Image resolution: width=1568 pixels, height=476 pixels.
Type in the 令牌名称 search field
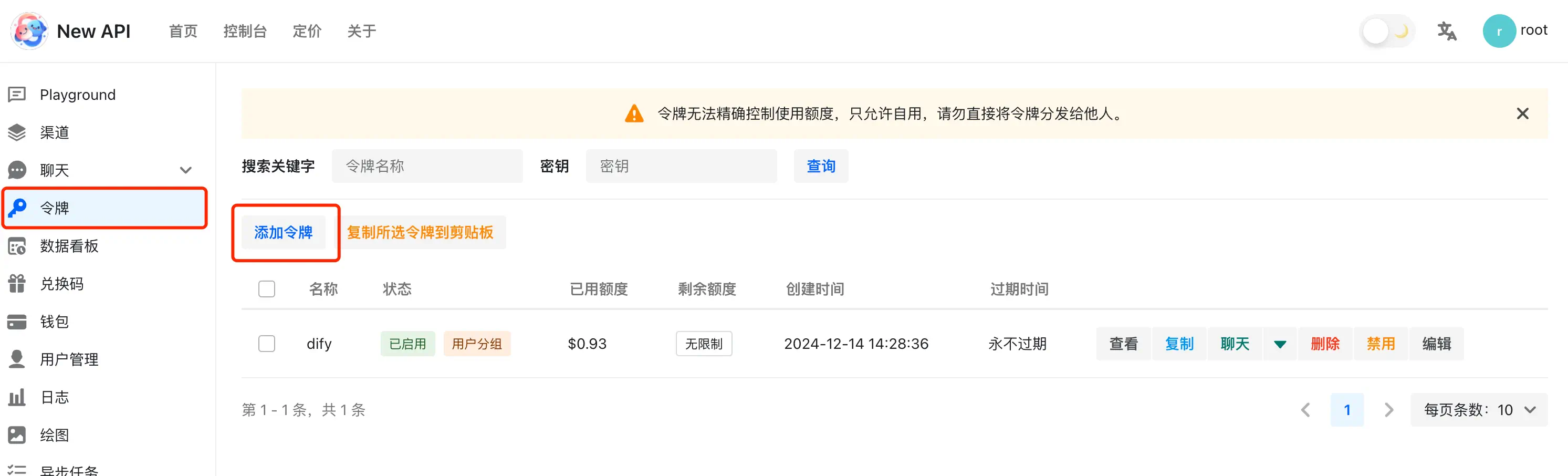tap(427, 165)
